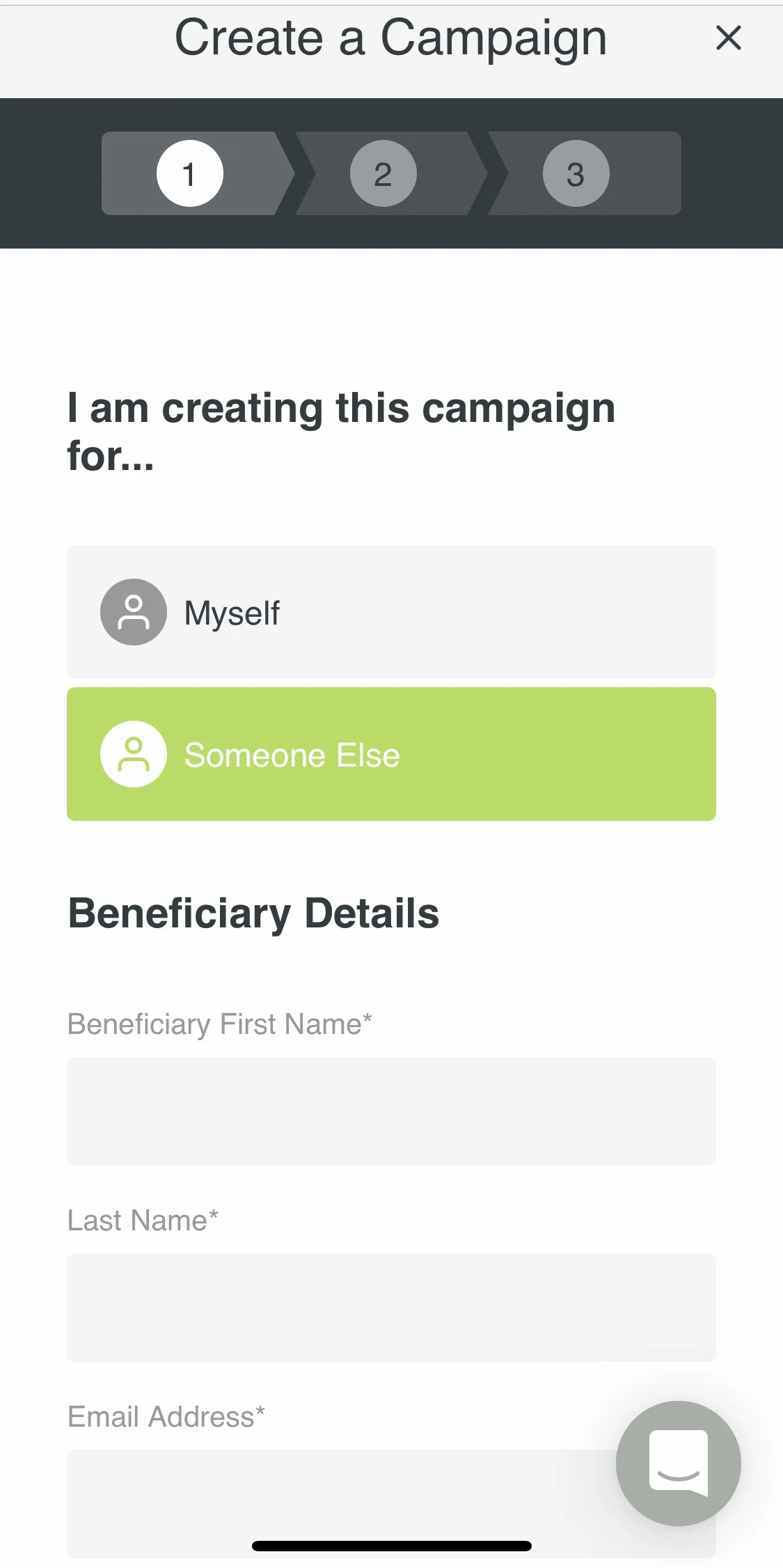This screenshot has height=1568, width=783.
Task: Jump to step 2 circle
Action: coord(383,173)
